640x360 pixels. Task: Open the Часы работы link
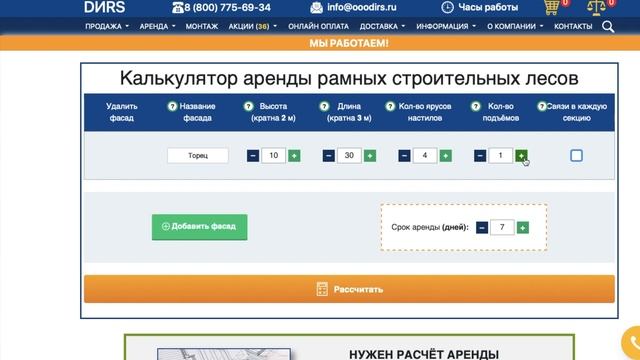pos(488,7)
